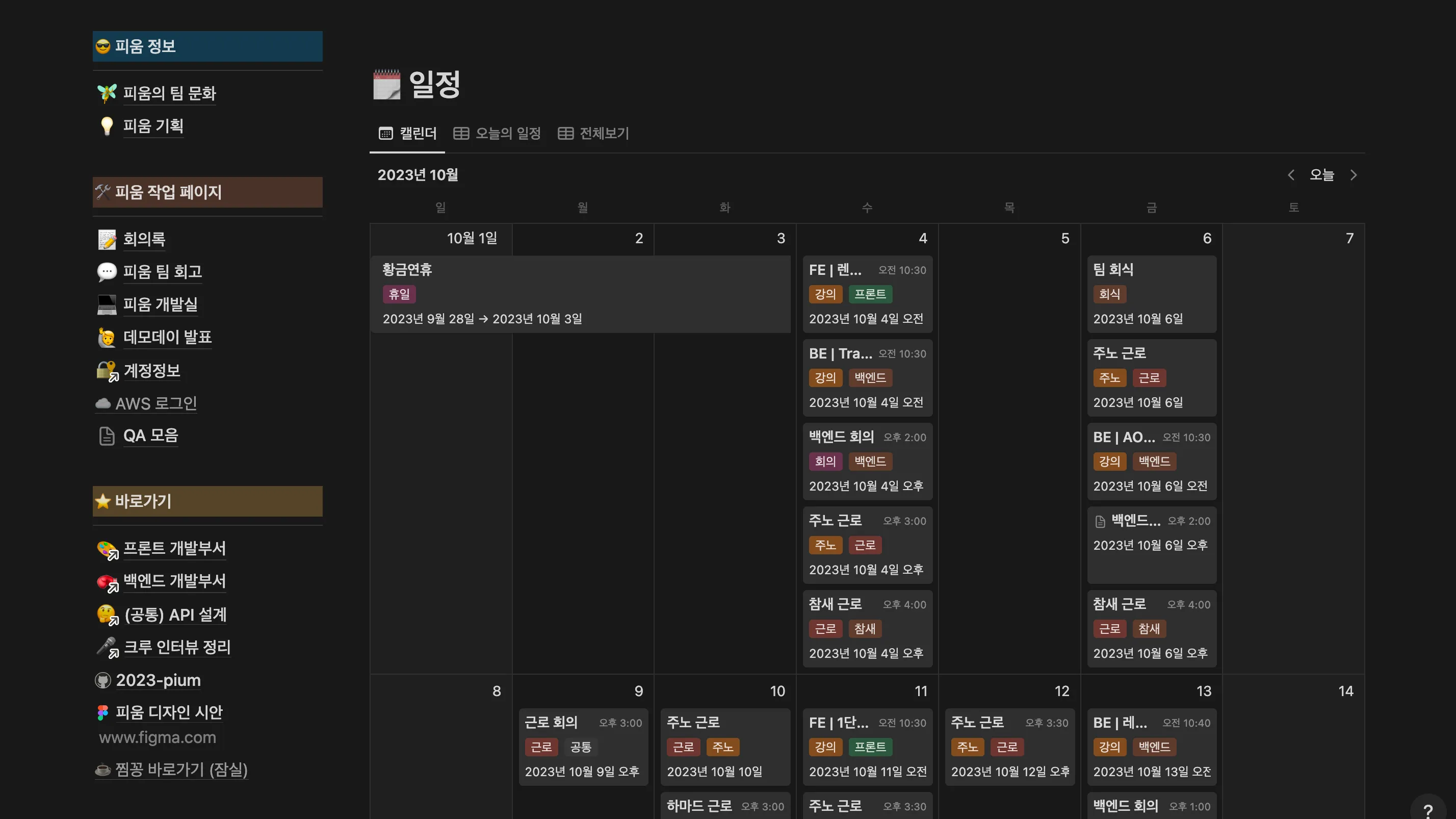Go to previous month with left chevron

[x=1290, y=175]
